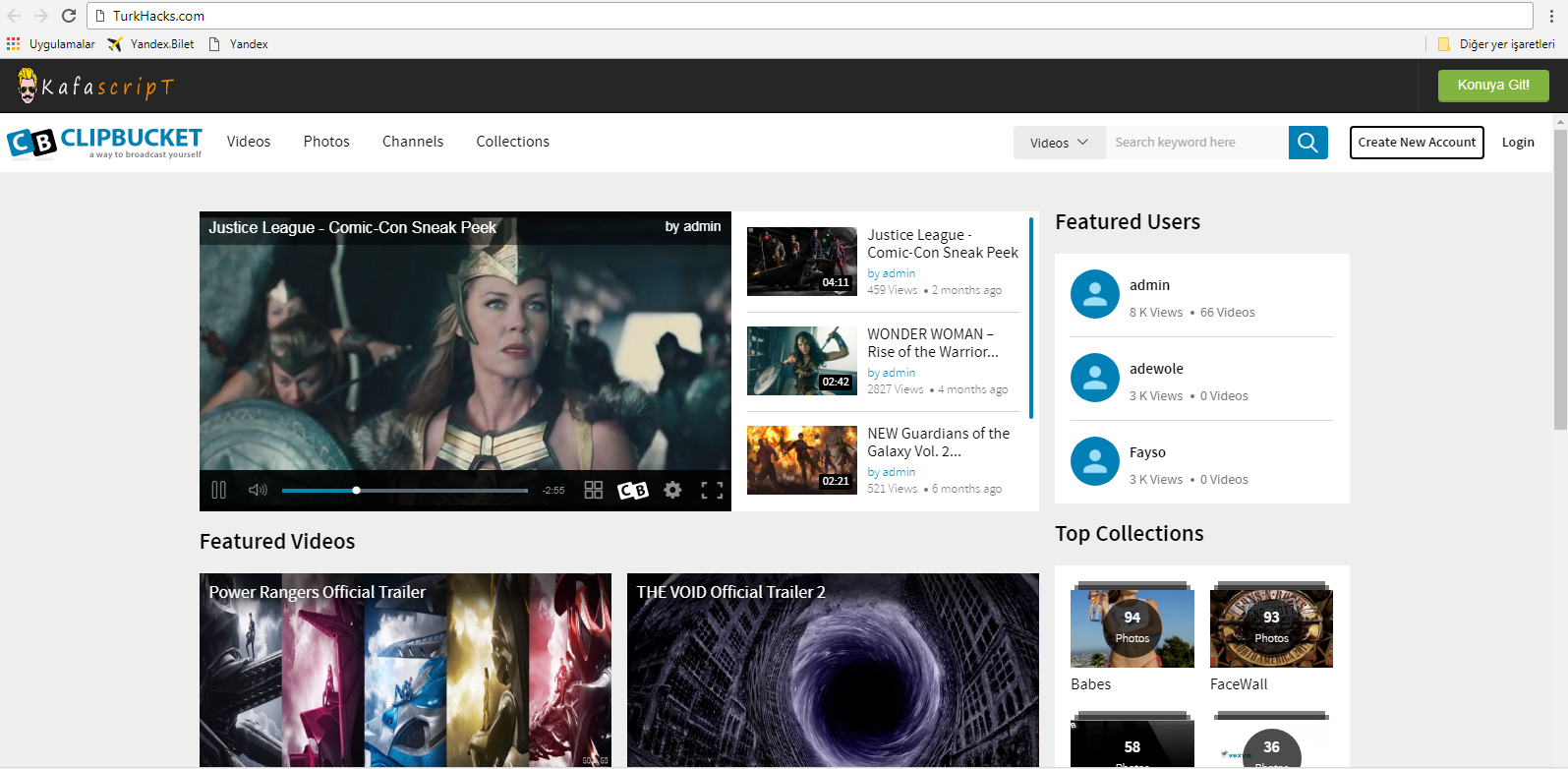The height and width of the screenshot is (769, 1568).
Task: Open the NEW Guardians of the Galaxy Vol. 2 title
Action: tap(939, 443)
